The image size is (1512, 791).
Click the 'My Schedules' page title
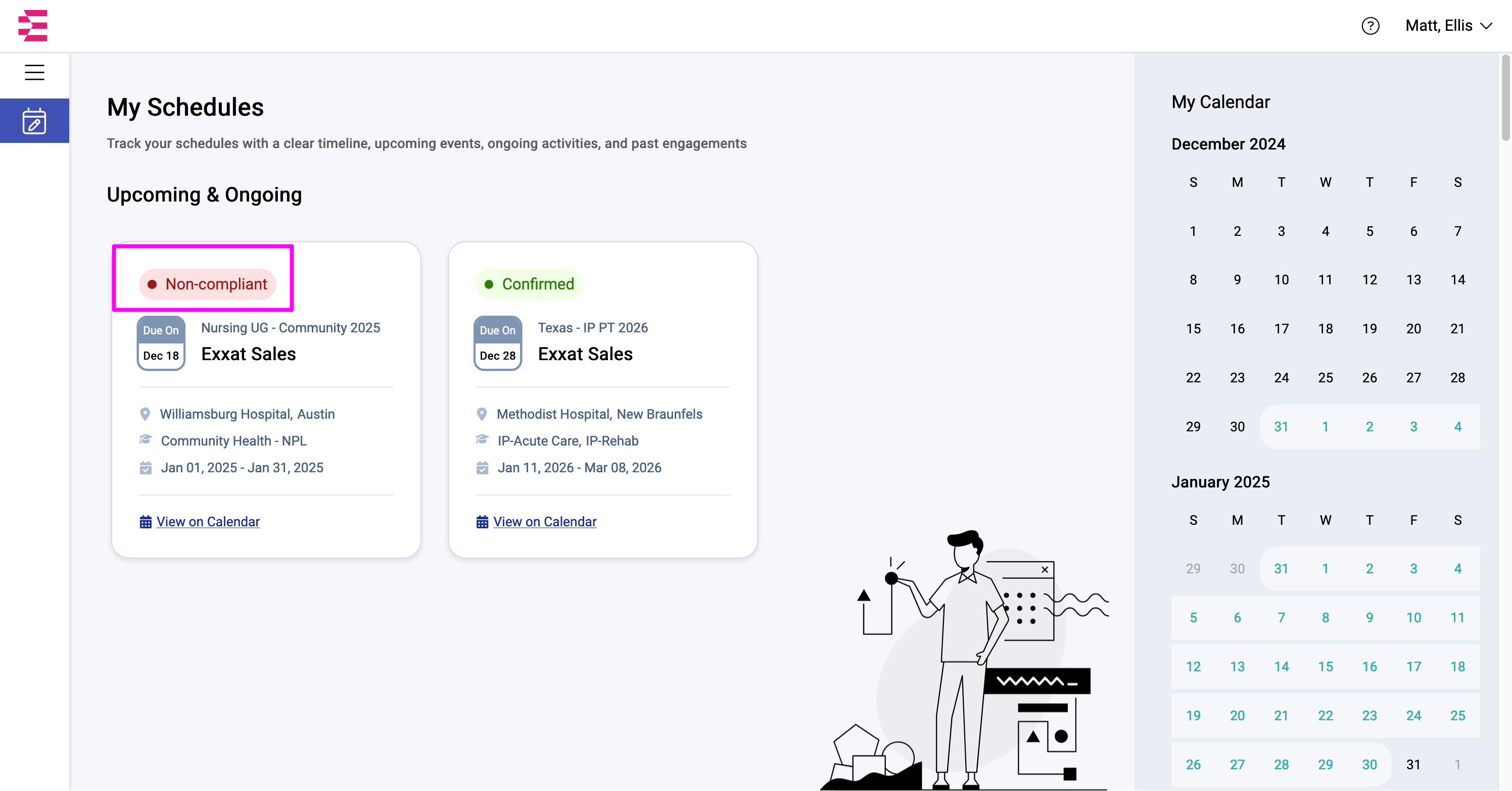(185, 108)
